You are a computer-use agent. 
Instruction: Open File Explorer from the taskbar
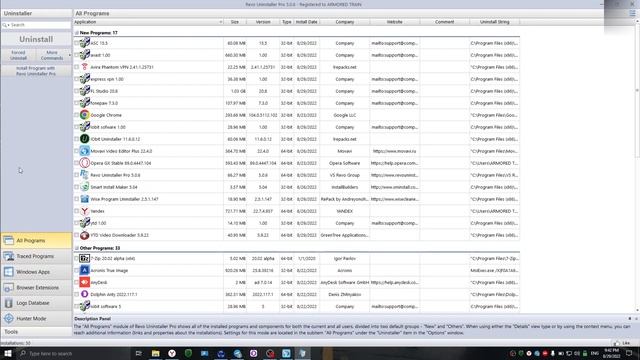(x=156, y=353)
